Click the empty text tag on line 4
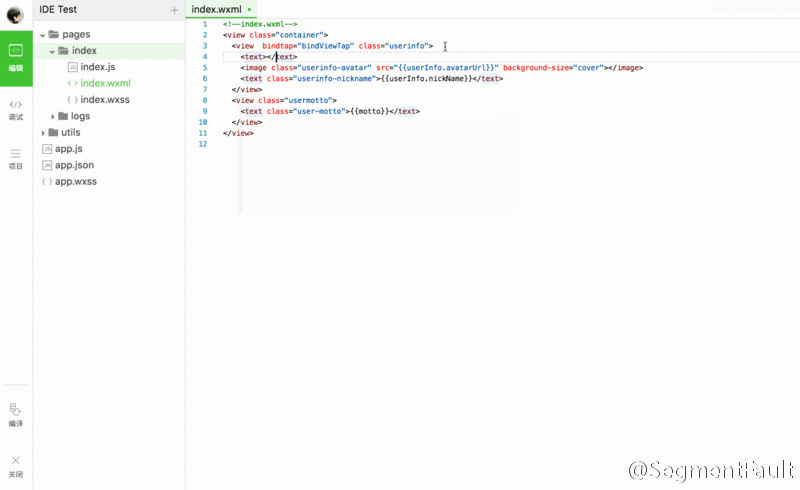Screen dimensions: 800x490 [268, 57]
